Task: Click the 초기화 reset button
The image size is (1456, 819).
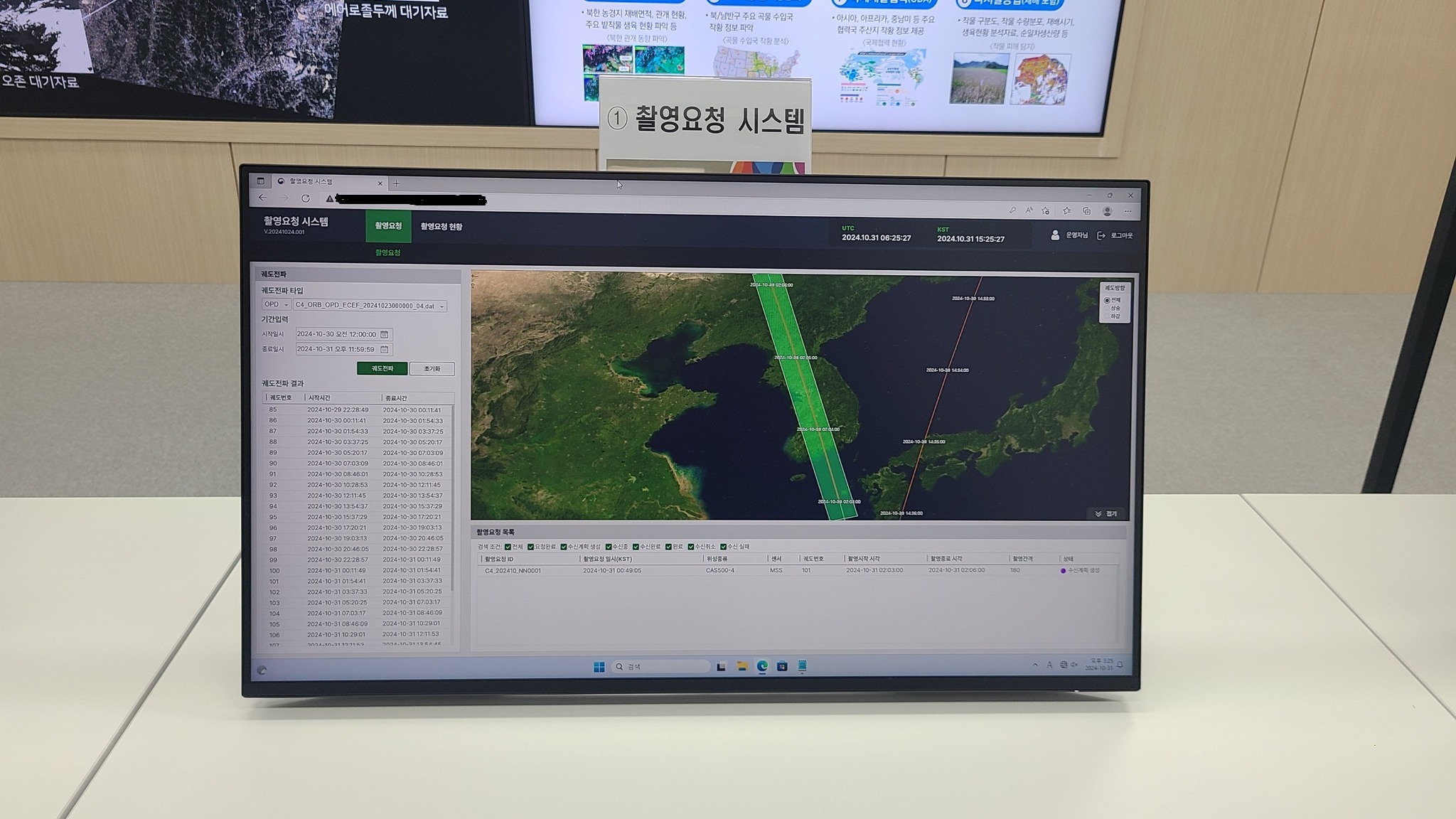Action: coord(432,368)
